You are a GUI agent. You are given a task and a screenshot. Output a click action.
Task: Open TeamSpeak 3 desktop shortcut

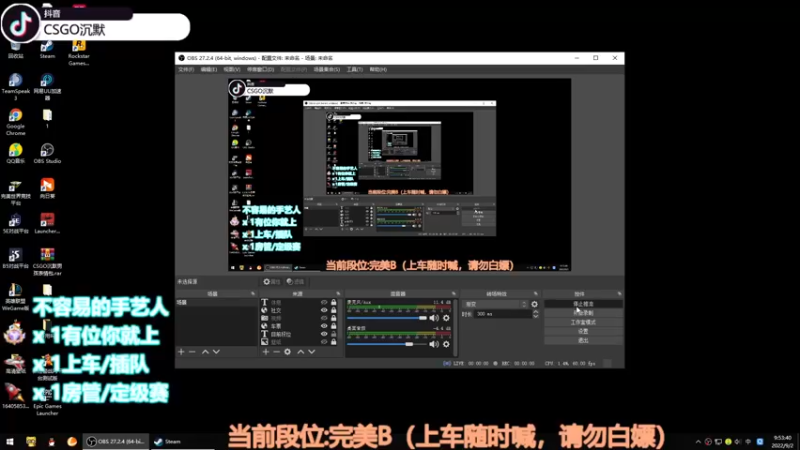[x=15, y=87]
